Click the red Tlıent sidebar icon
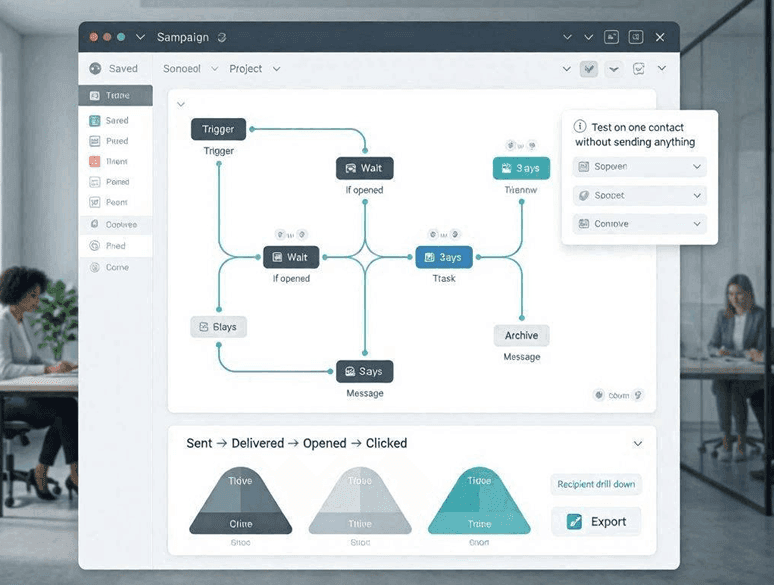This screenshot has width=774, height=585. [95, 161]
